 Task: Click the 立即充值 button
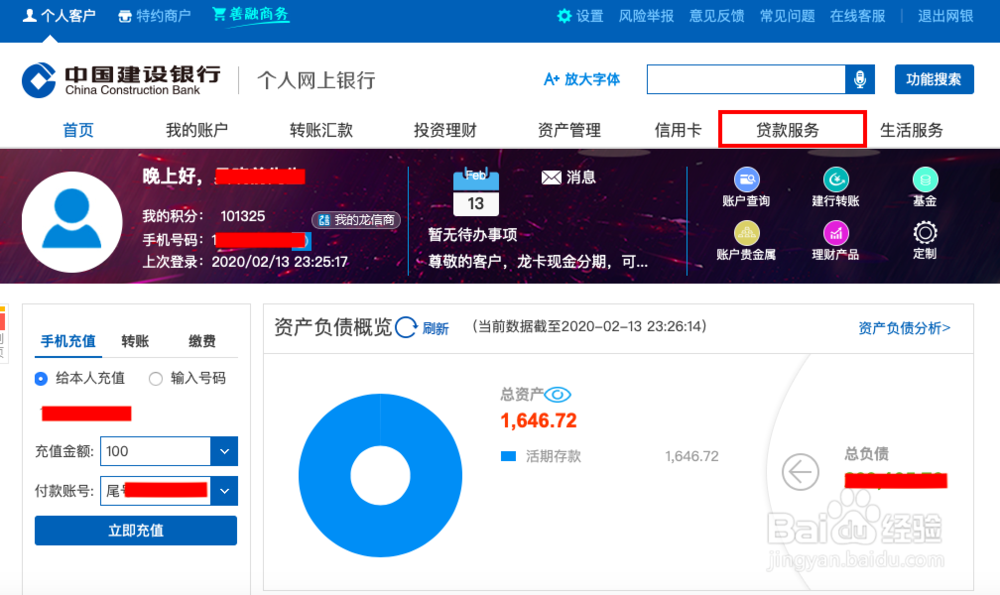point(136,531)
